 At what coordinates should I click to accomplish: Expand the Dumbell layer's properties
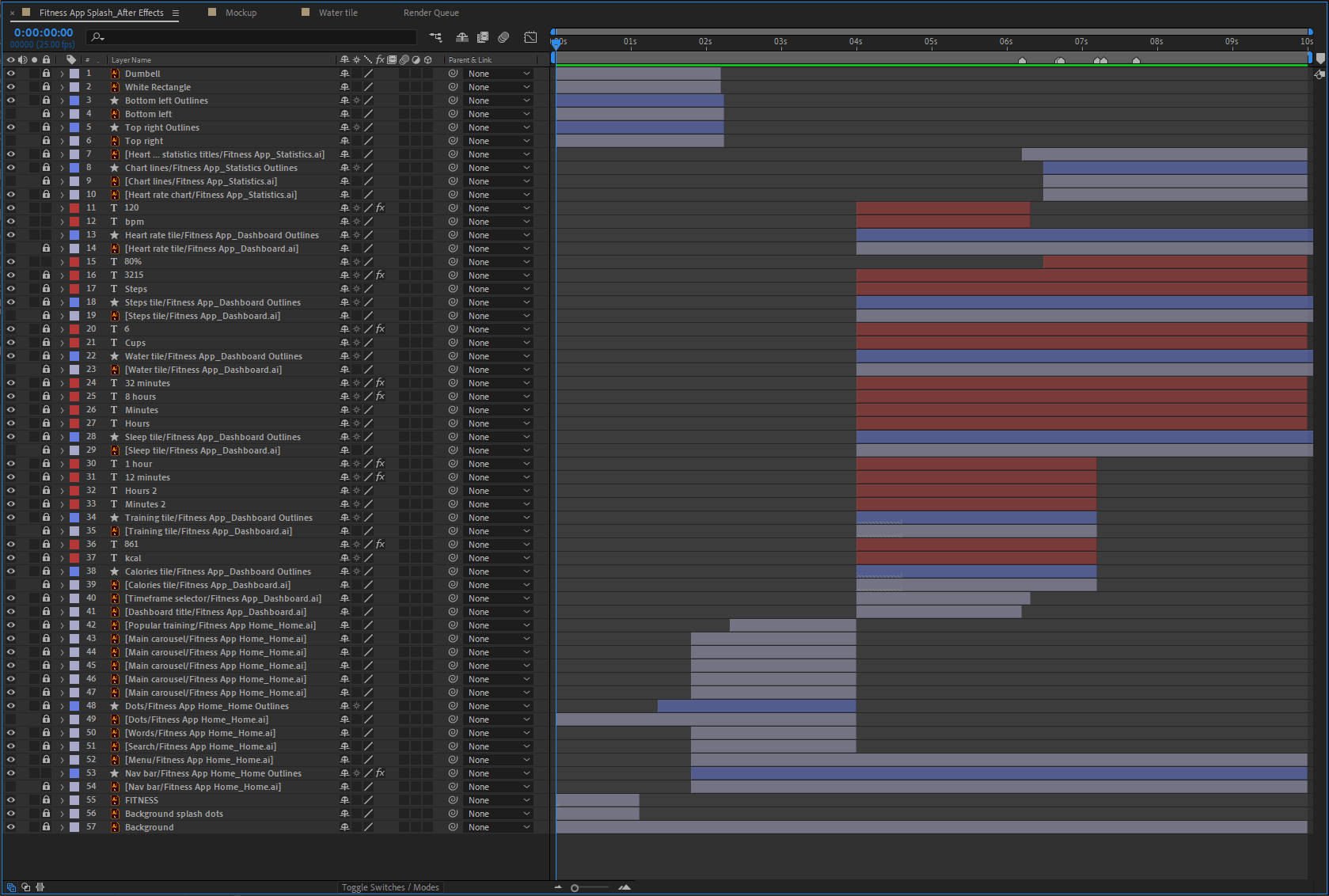tap(62, 73)
